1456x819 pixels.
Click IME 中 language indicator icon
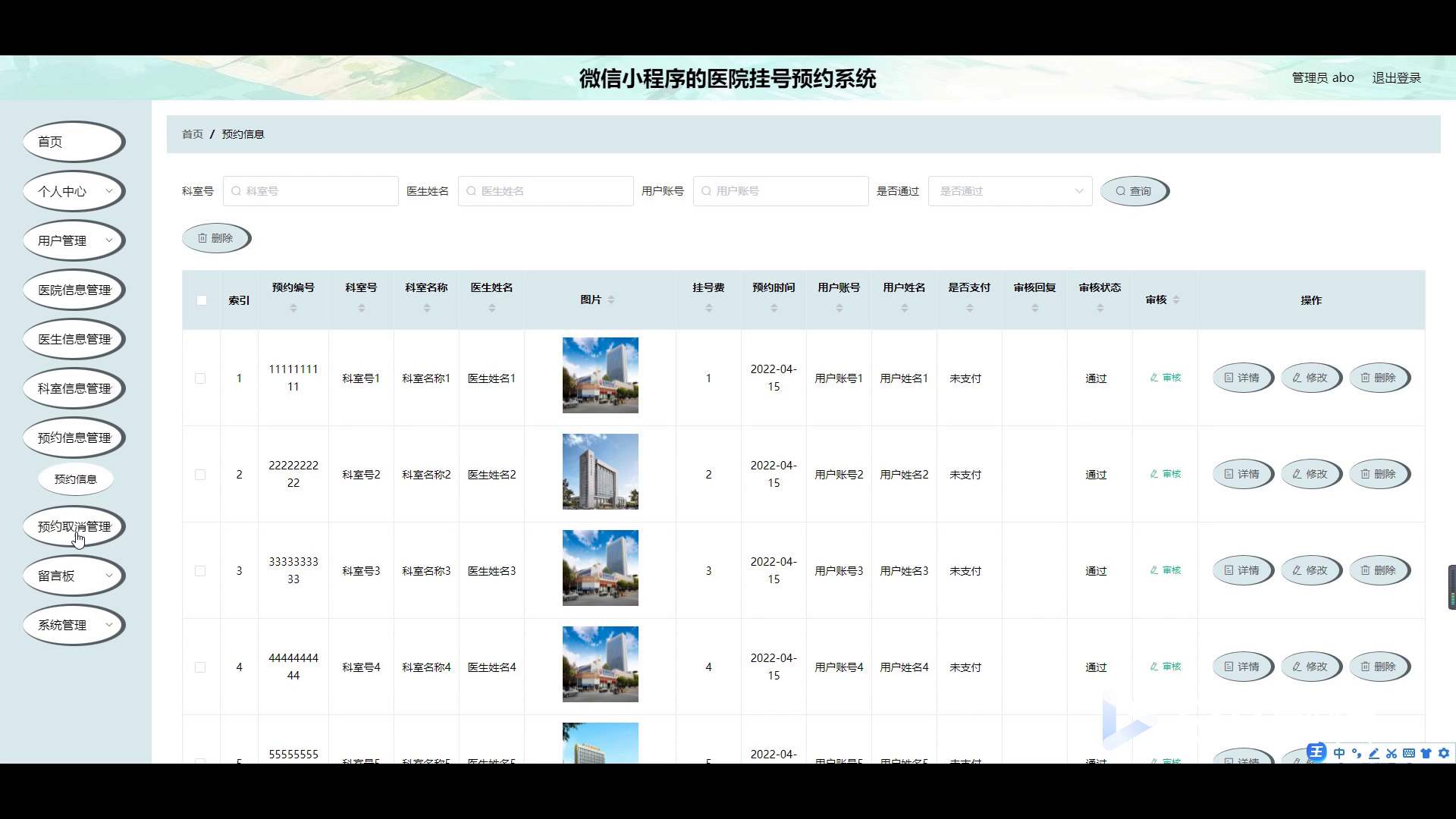[1339, 753]
